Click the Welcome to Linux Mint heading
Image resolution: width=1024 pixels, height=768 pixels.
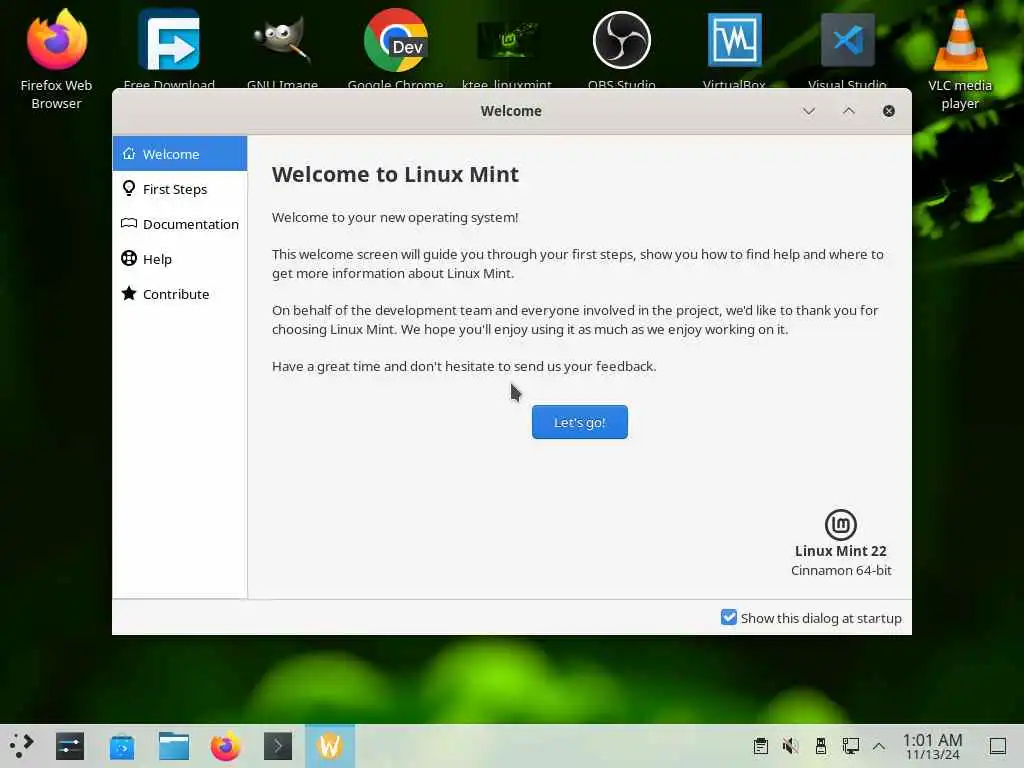point(395,174)
